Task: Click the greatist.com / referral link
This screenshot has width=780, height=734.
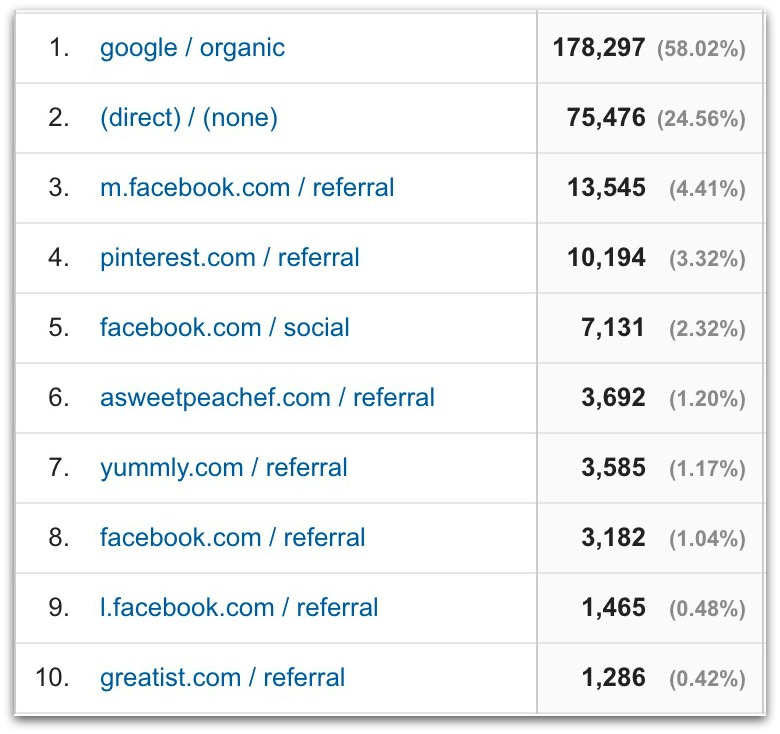Action: point(222,678)
